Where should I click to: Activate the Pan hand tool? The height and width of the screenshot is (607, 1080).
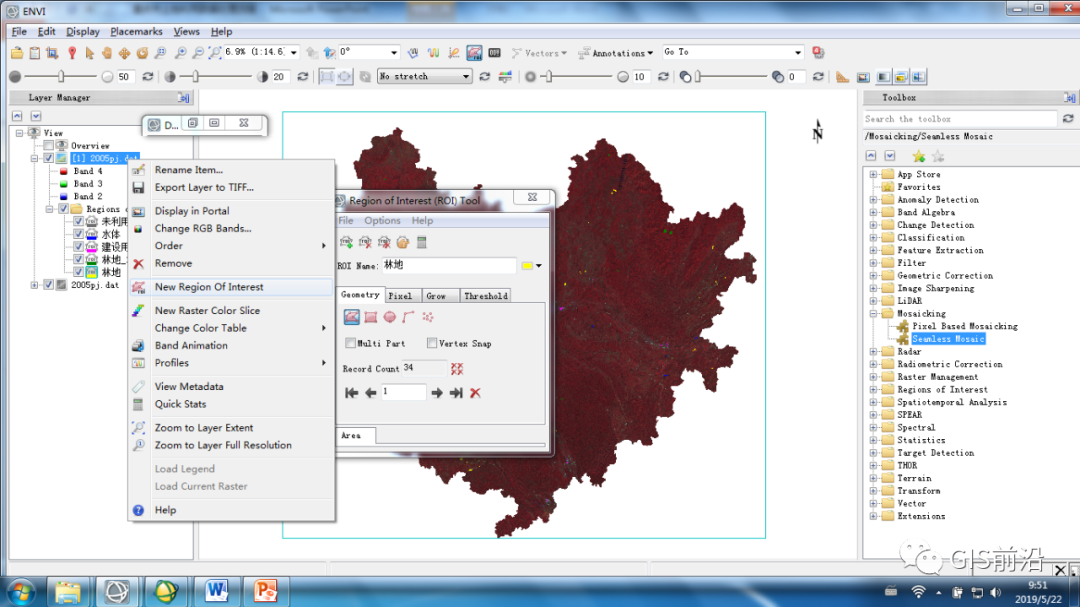[107, 53]
